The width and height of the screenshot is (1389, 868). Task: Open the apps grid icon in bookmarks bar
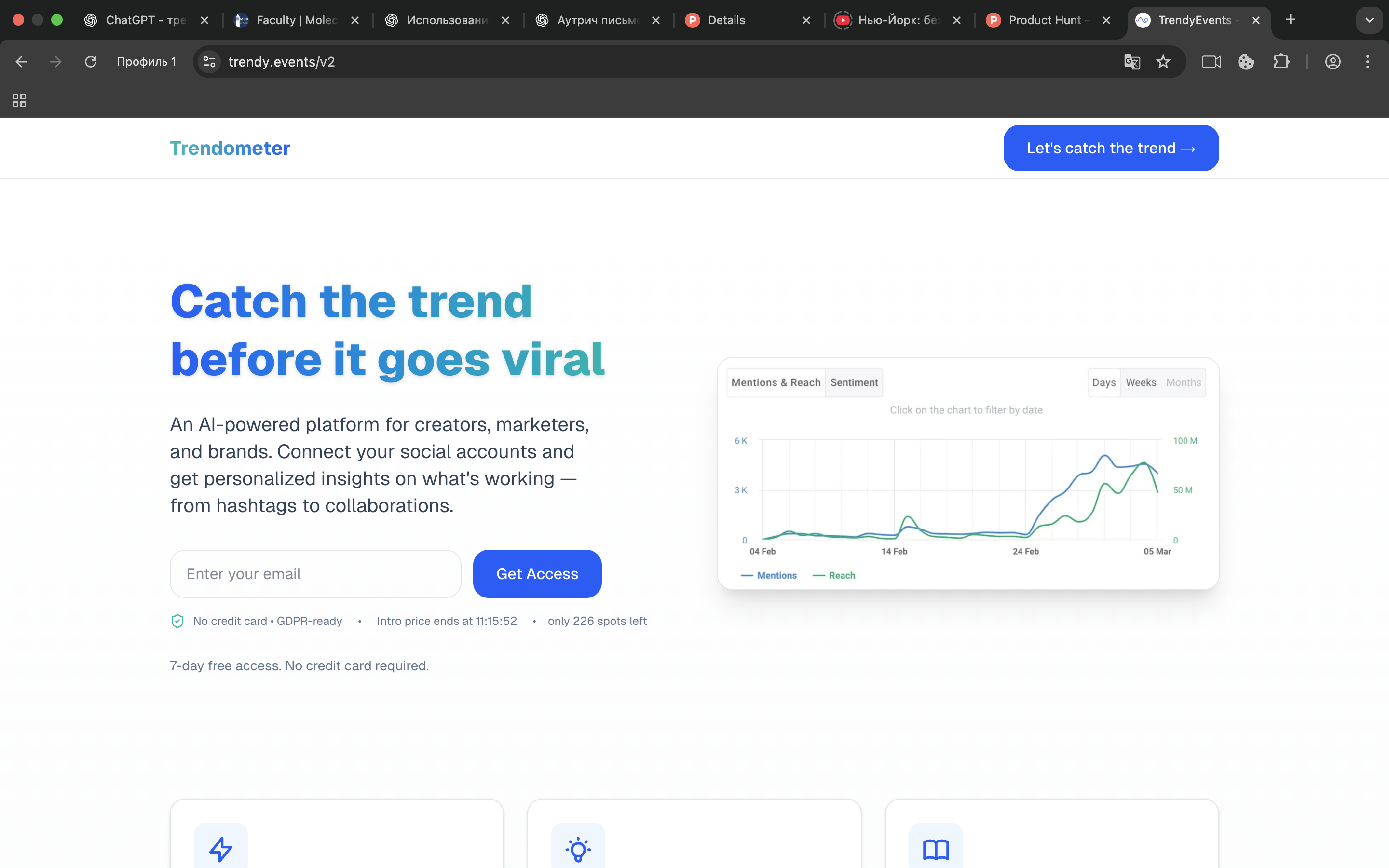[19, 100]
